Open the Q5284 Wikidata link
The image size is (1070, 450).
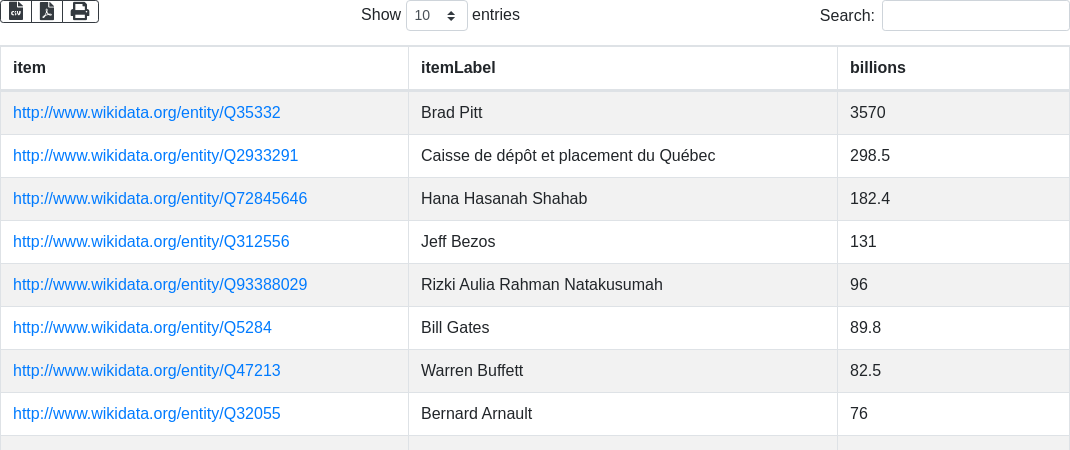tap(142, 328)
